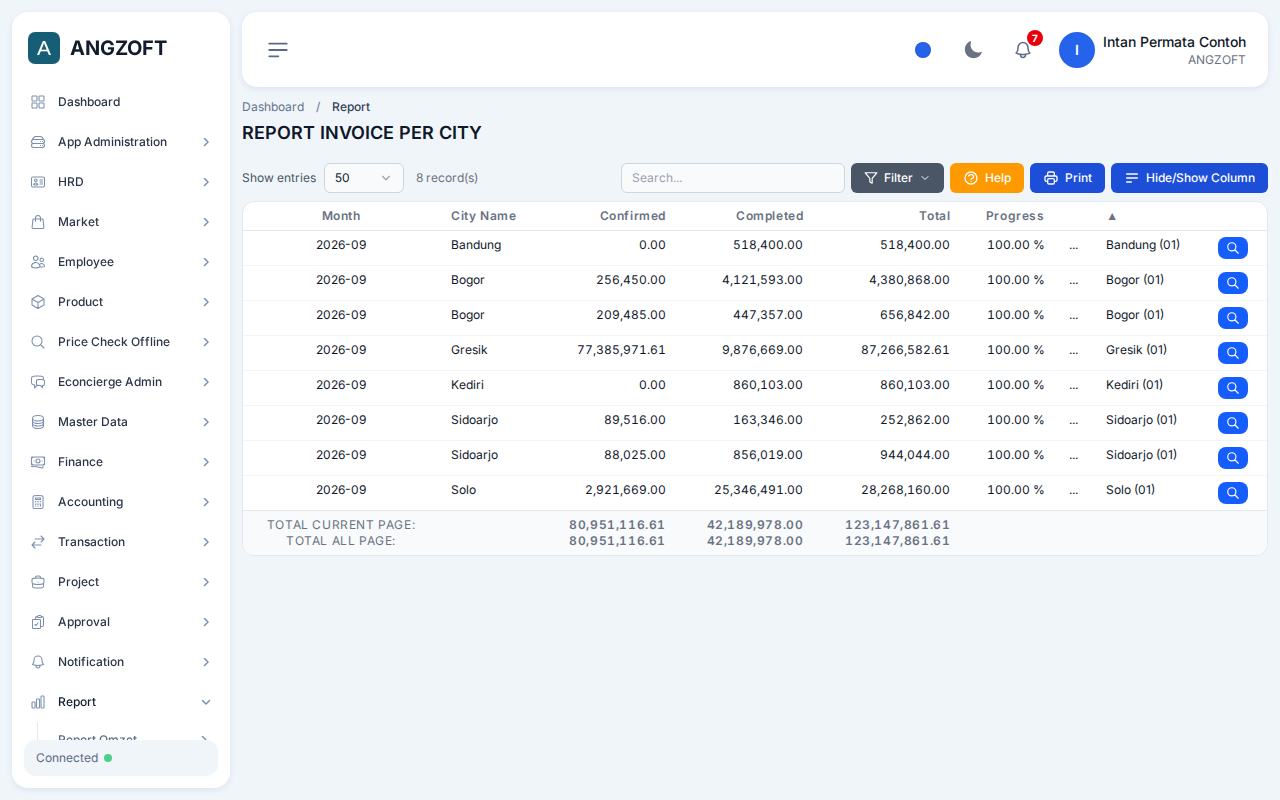Expand the Employee menu
Image resolution: width=1280 pixels, height=800 pixels.
[x=121, y=262]
